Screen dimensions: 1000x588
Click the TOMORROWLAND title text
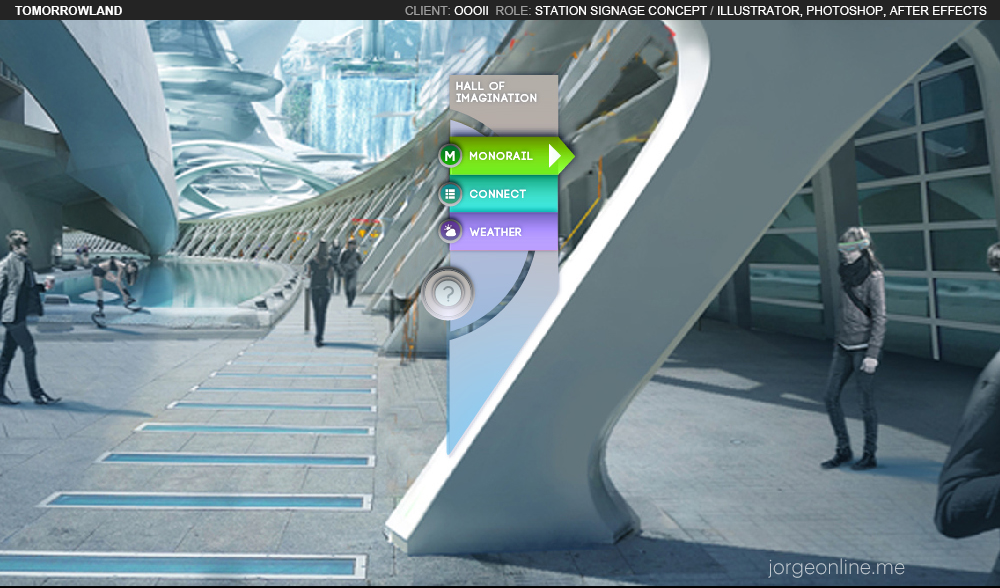tap(68, 10)
